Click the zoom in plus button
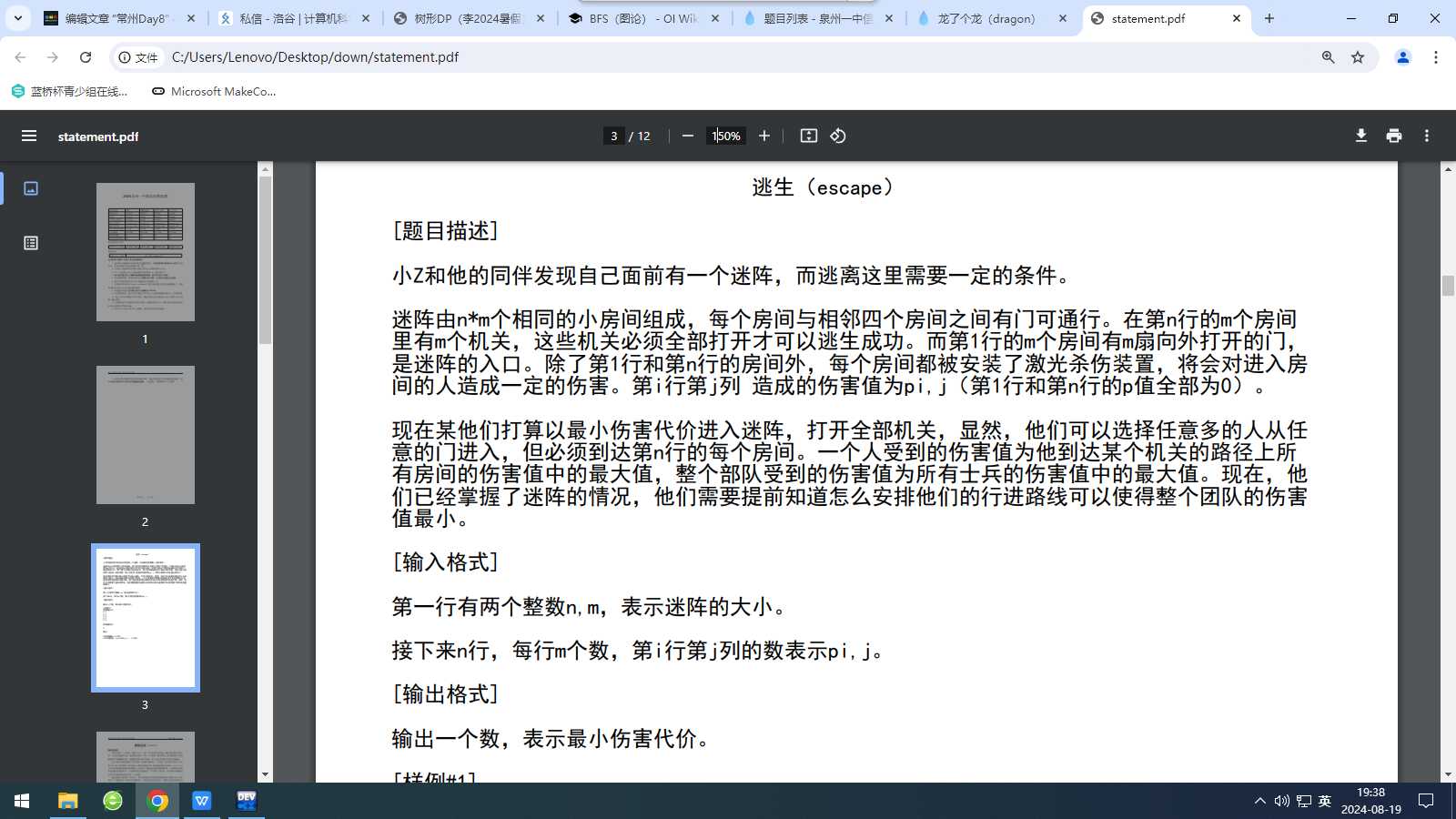This screenshot has width=1456, height=819. (764, 136)
